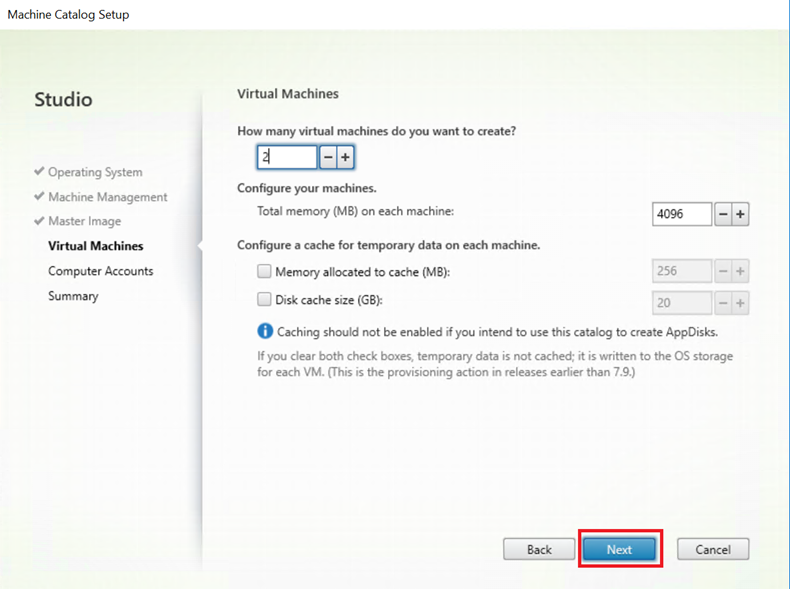This screenshot has height=589, width=790.
Task: Enable Memory allocated to cache checkbox
Action: 264,272
